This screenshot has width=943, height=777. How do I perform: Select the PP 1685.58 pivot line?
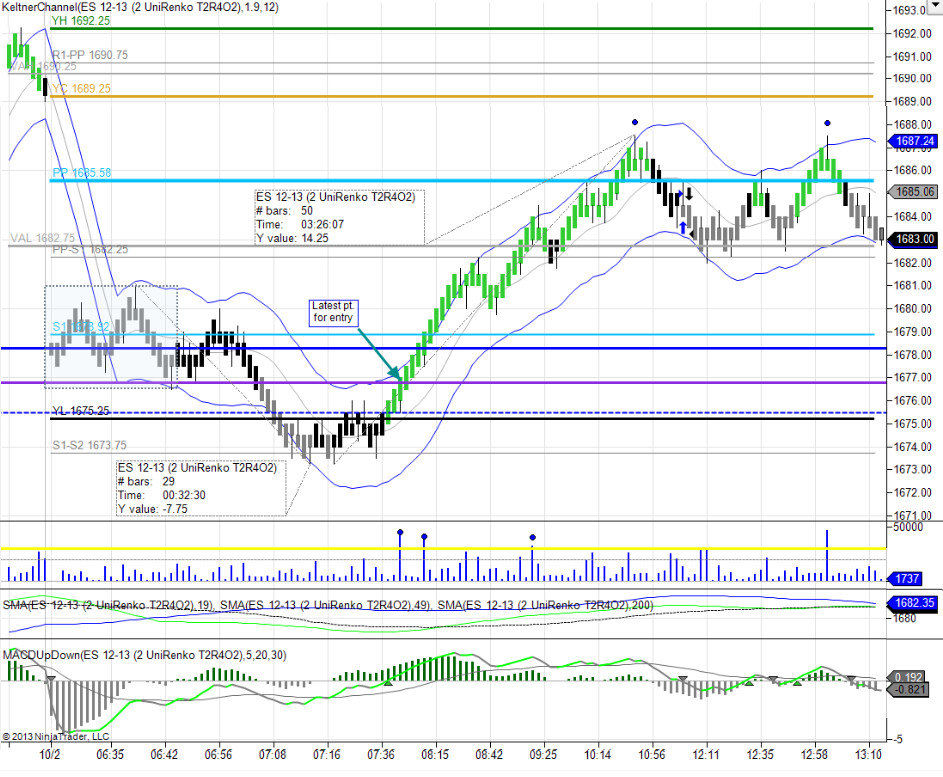(462, 180)
